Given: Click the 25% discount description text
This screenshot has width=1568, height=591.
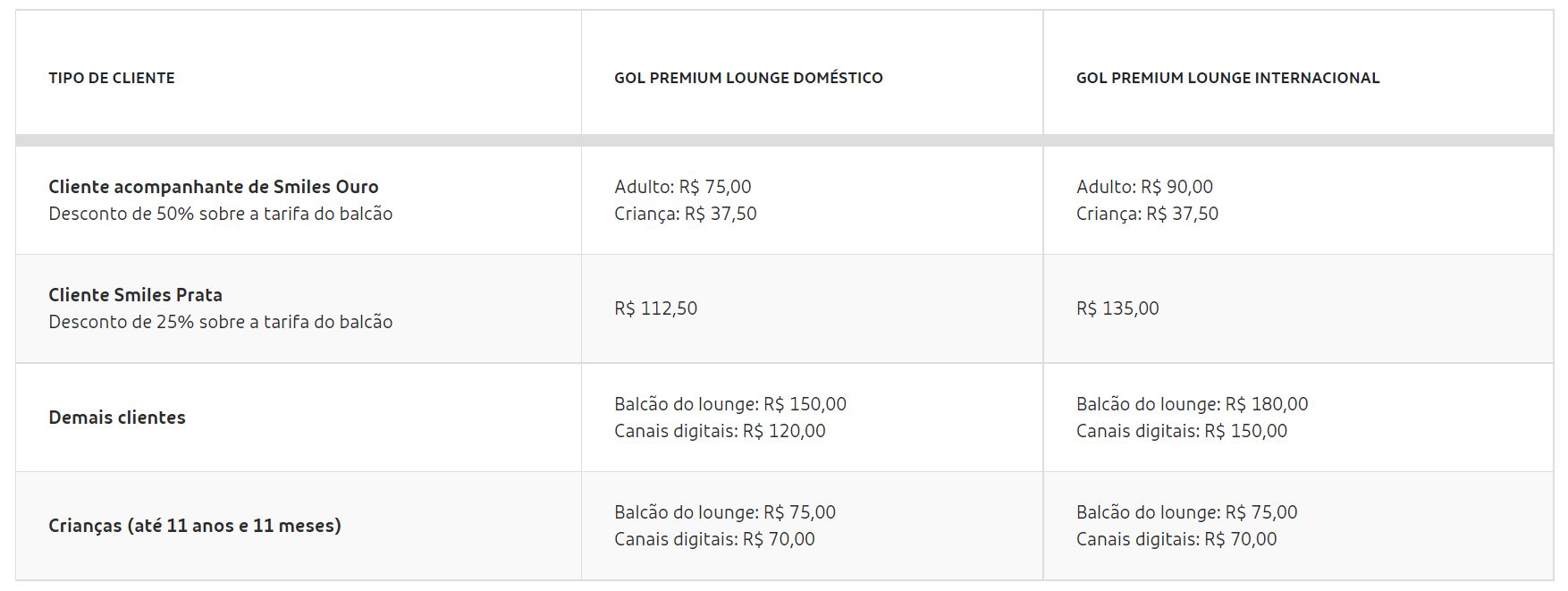Looking at the screenshot, I should (221, 322).
